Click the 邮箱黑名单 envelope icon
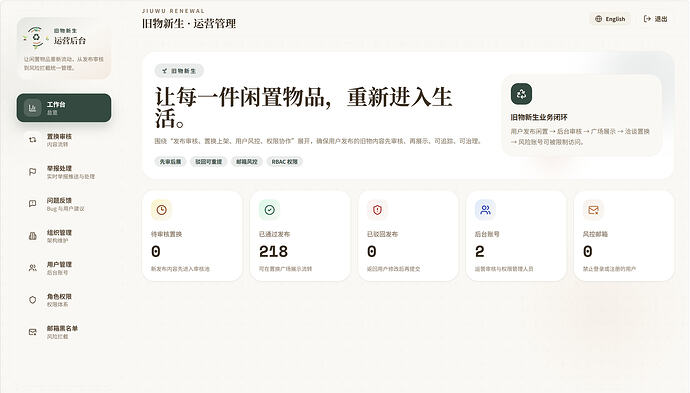 (33, 332)
